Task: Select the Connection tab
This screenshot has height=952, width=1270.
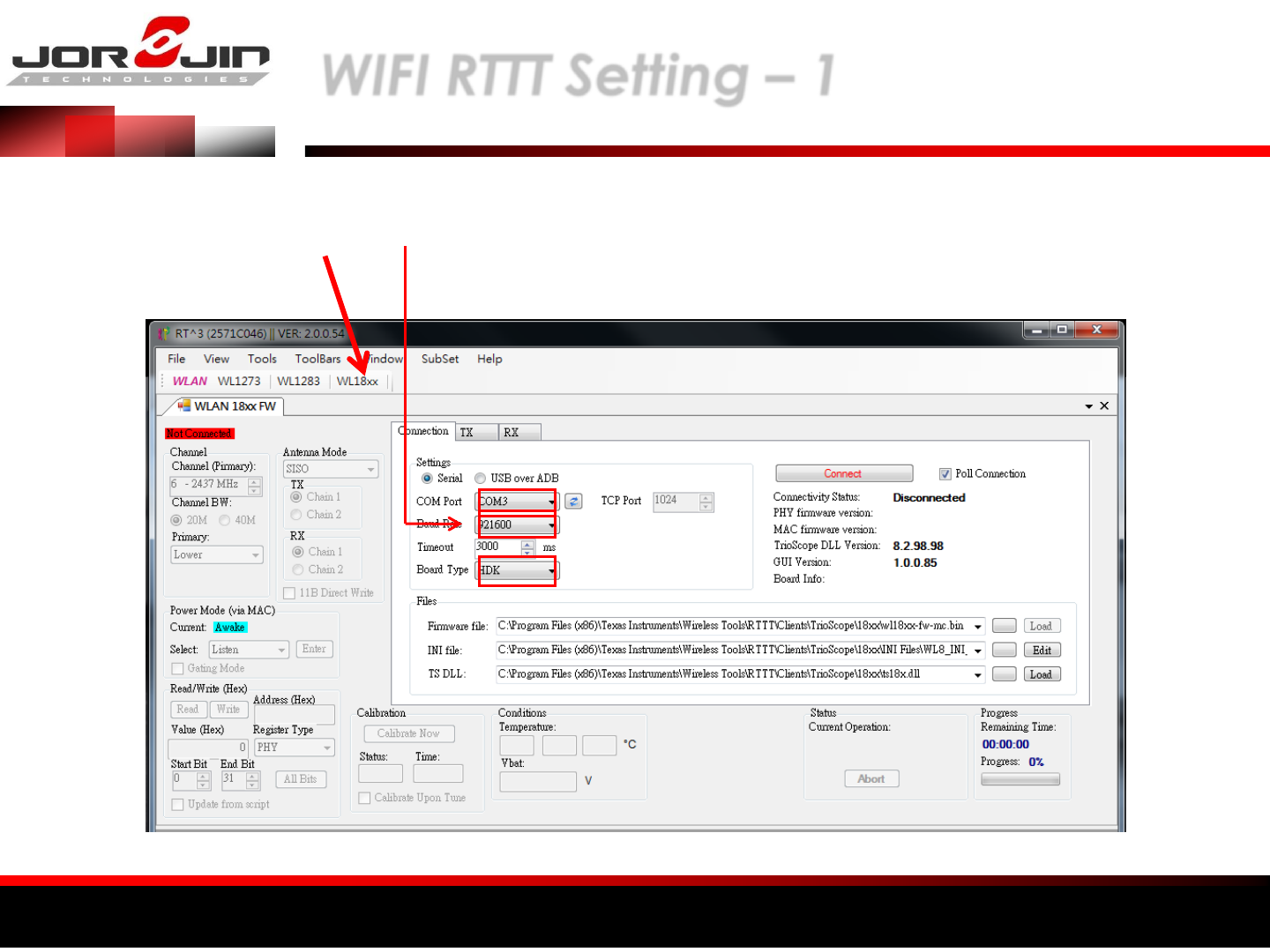Action: [423, 431]
